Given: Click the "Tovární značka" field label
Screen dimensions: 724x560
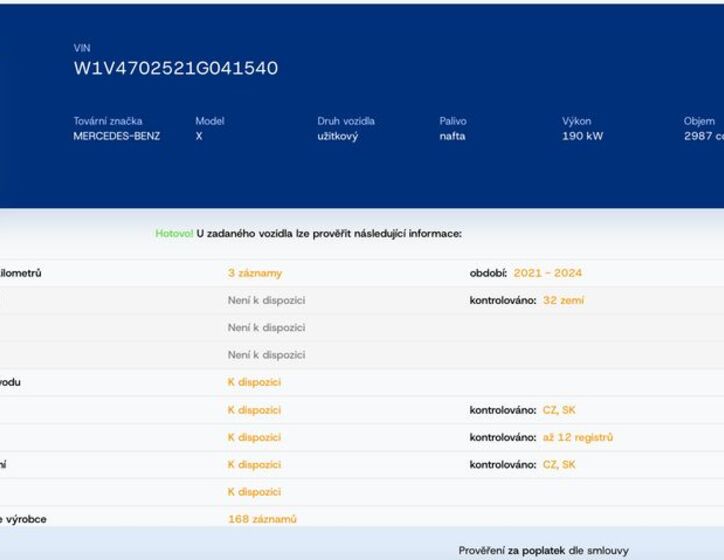Looking at the screenshot, I should click(107, 121).
